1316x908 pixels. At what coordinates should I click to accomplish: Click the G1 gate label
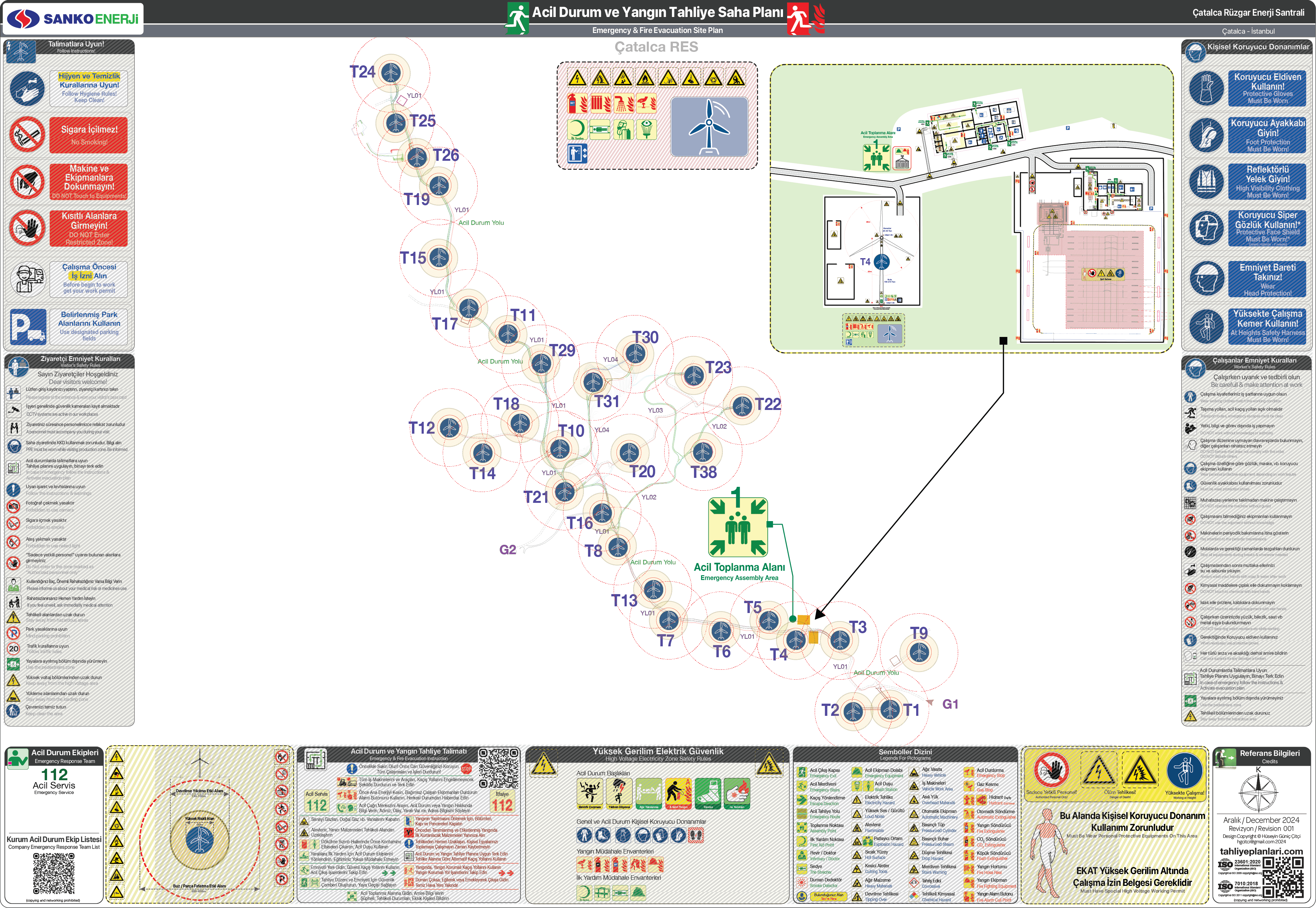(950, 704)
